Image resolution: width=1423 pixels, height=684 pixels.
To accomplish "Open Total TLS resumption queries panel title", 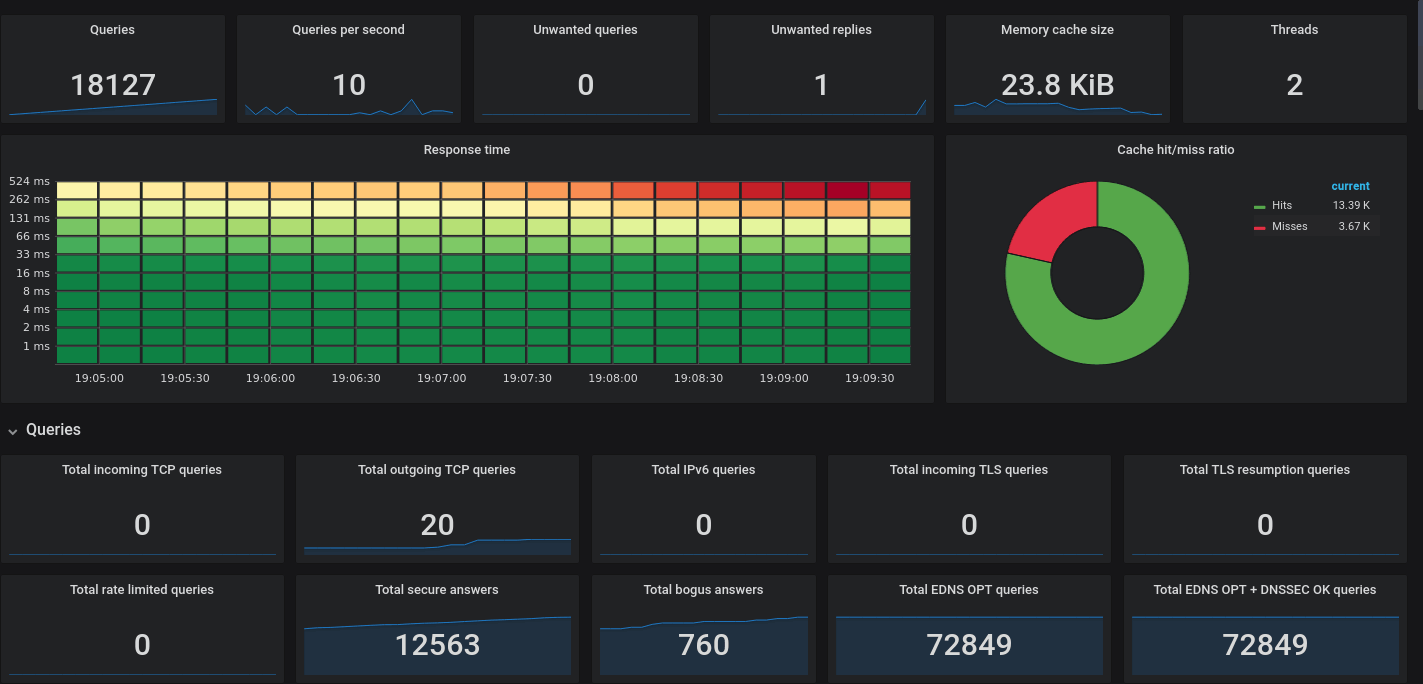I will (1265, 470).
